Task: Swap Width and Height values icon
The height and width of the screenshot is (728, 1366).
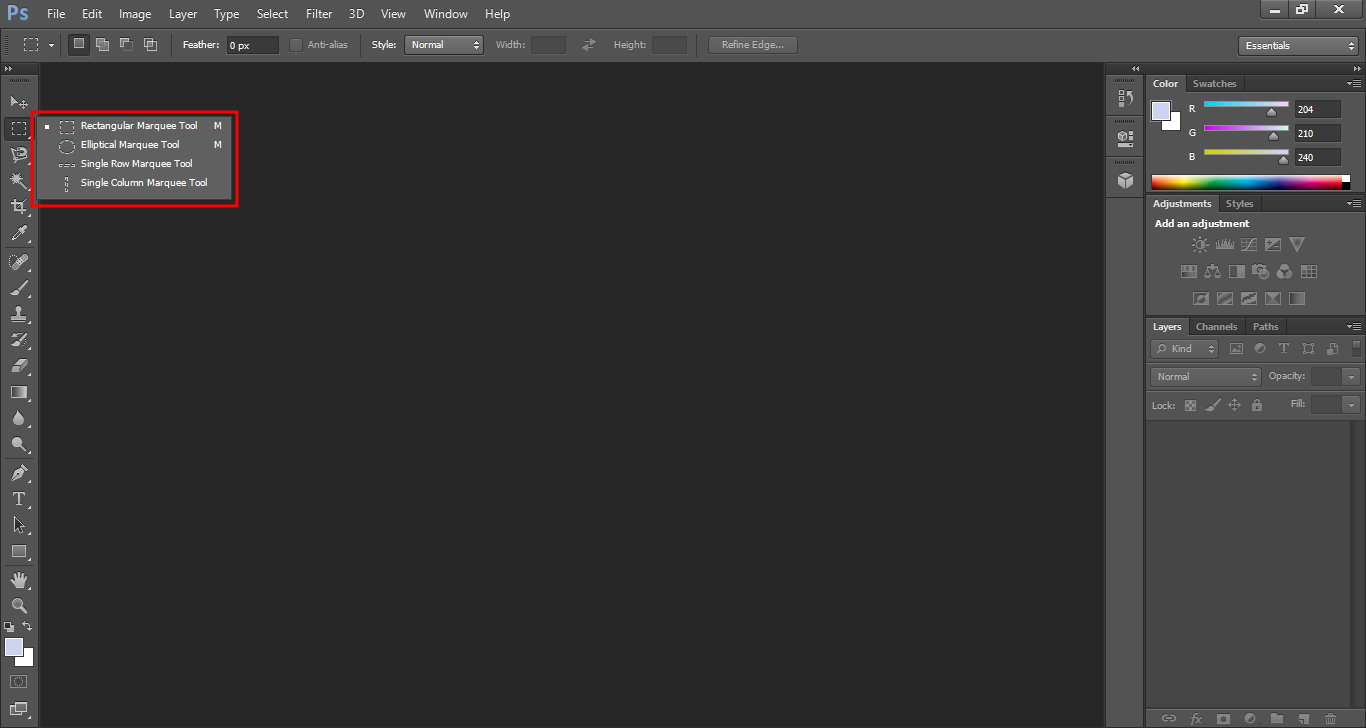Action: pyautogui.click(x=589, y=45)
